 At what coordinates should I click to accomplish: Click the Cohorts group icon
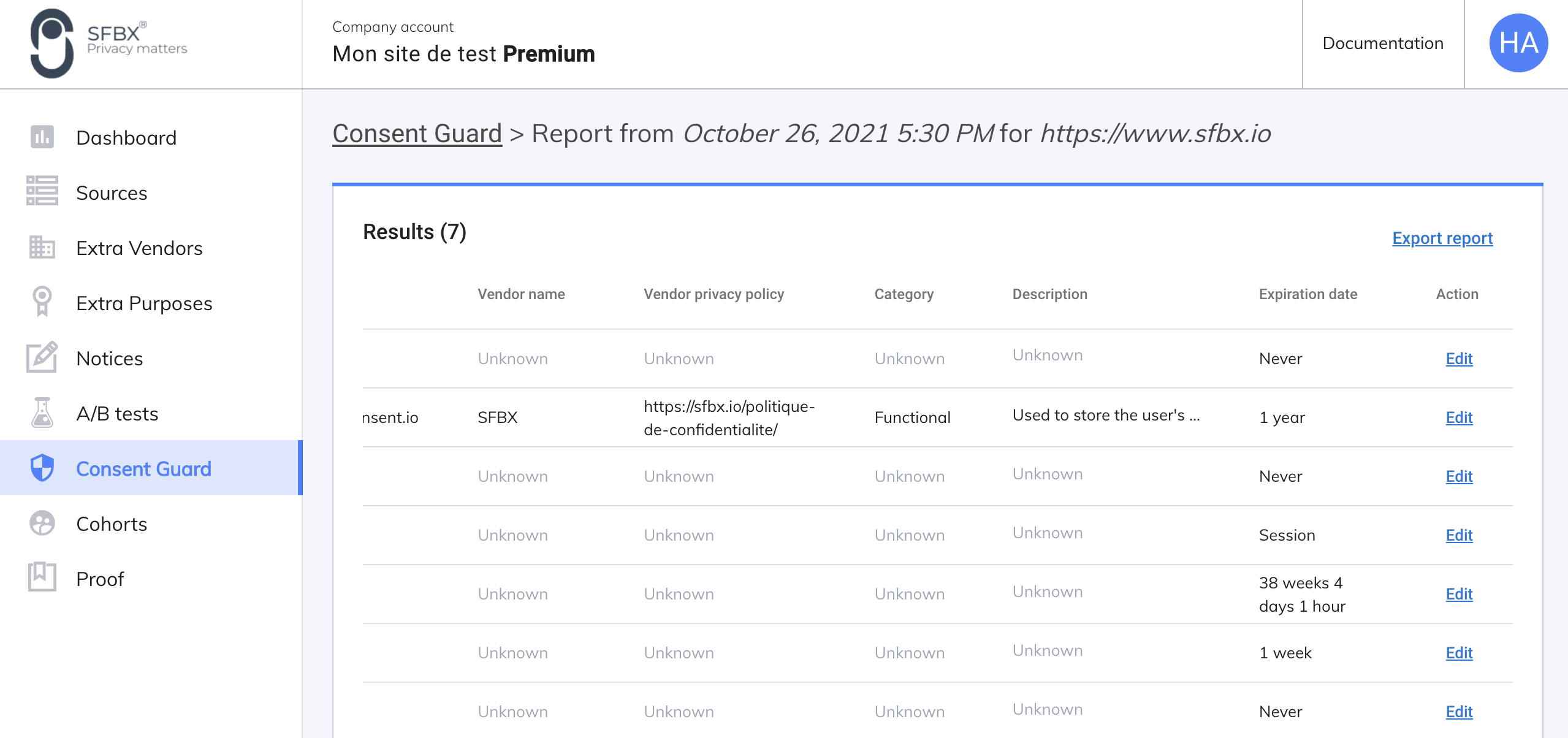click(42, 523)
